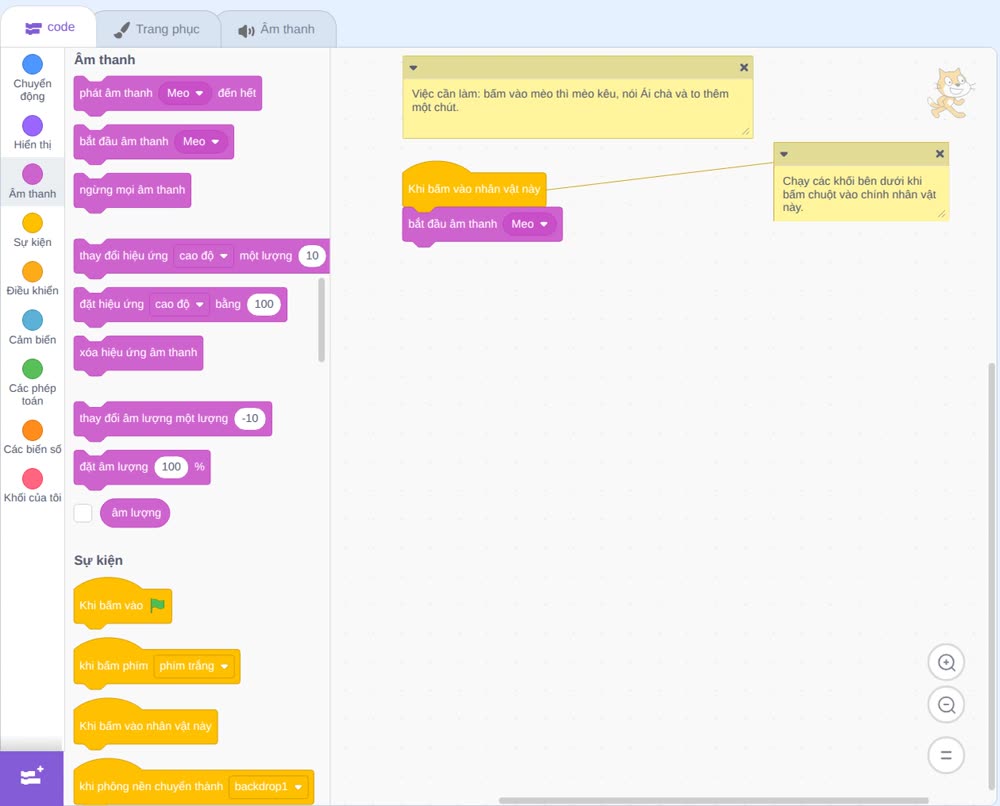This screenshot has width=1000, height=806.
Task: Select the Âm thanh category circle in sidebar
Action: coord(33,174)
